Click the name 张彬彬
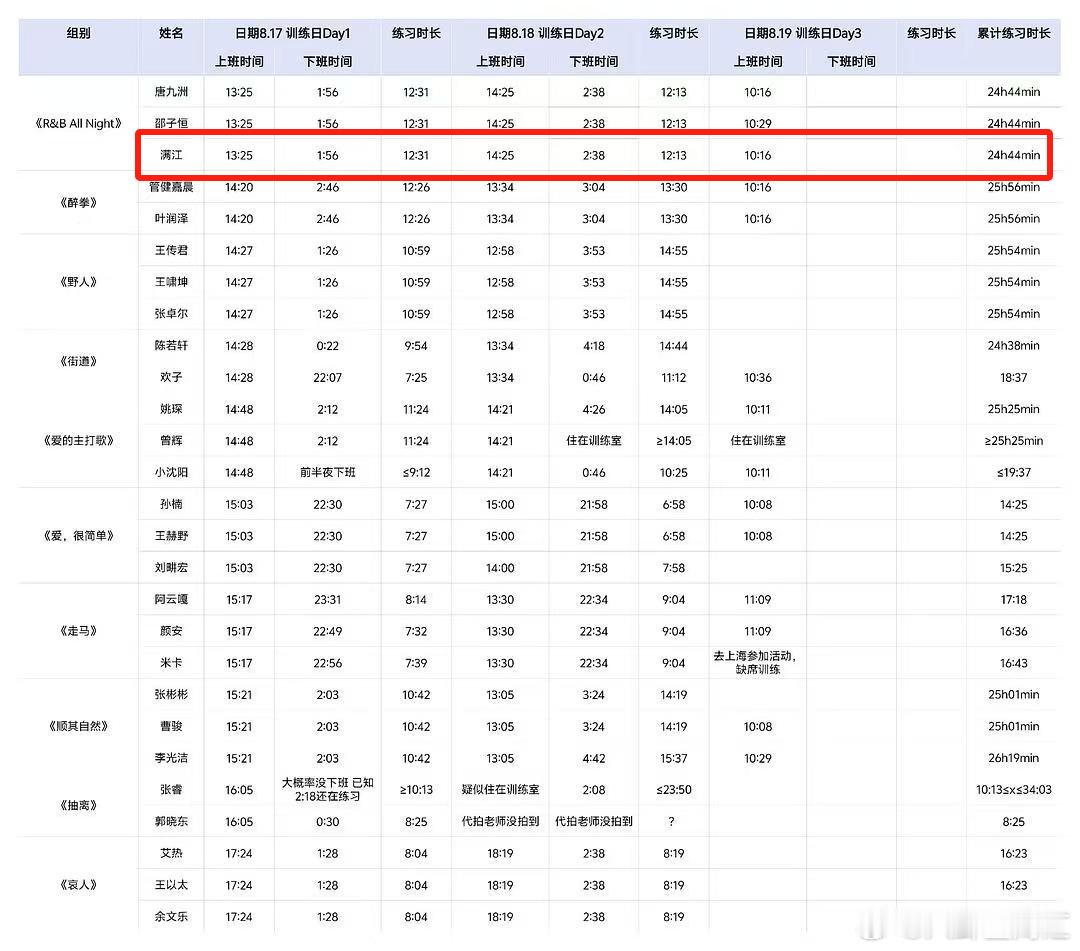This screenshot has width=1080, height=951. point(171,694)
